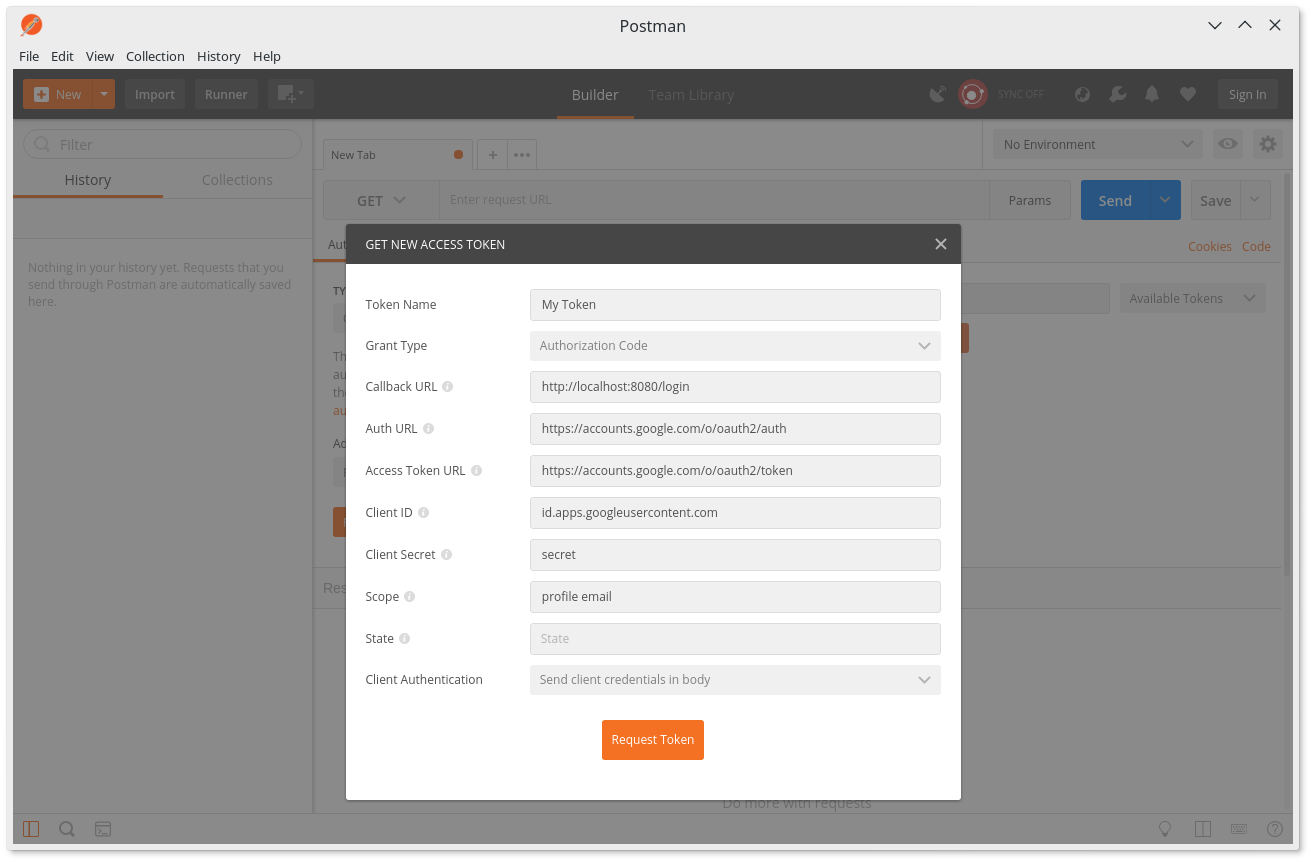The height and width of the screenshot is (863, 1312).
Task: Click the Scope input field
Action: pyautogui.click(x=735, y=597)
